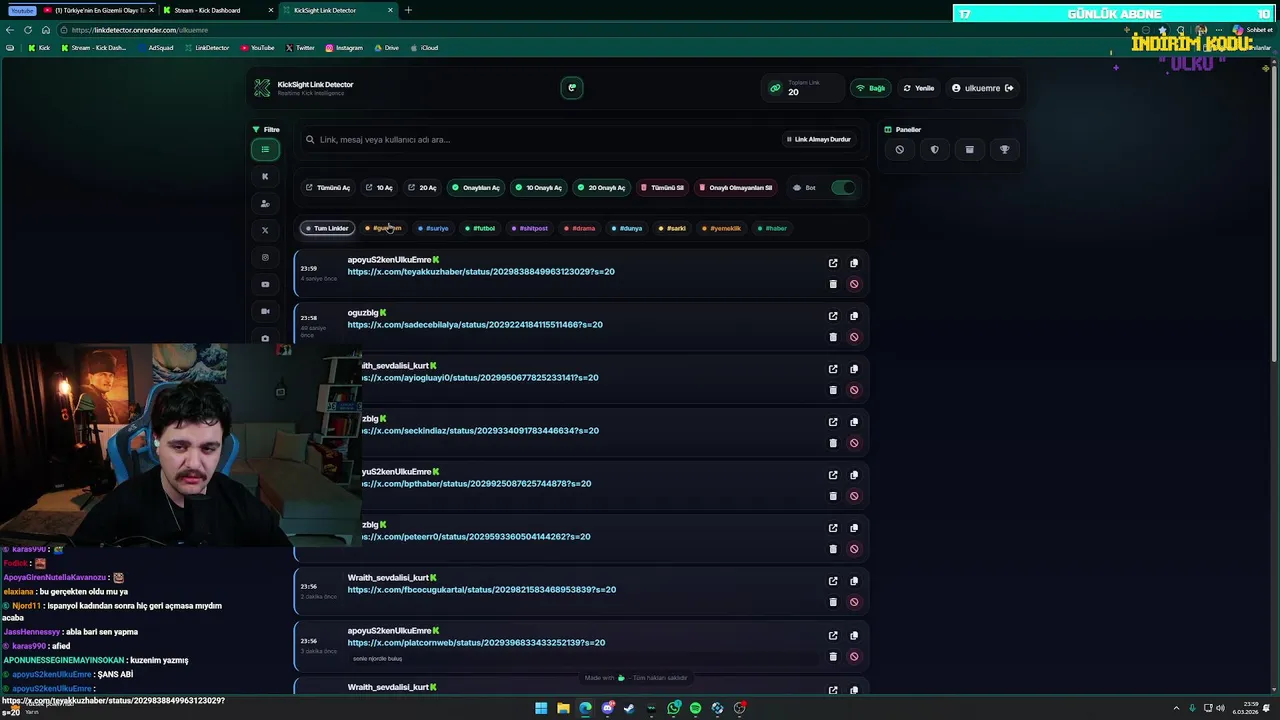The width and height of the screenshot is (1280, 720).
Task: Copy the fbcocugukartal link
Action: [x=854, y=581]
